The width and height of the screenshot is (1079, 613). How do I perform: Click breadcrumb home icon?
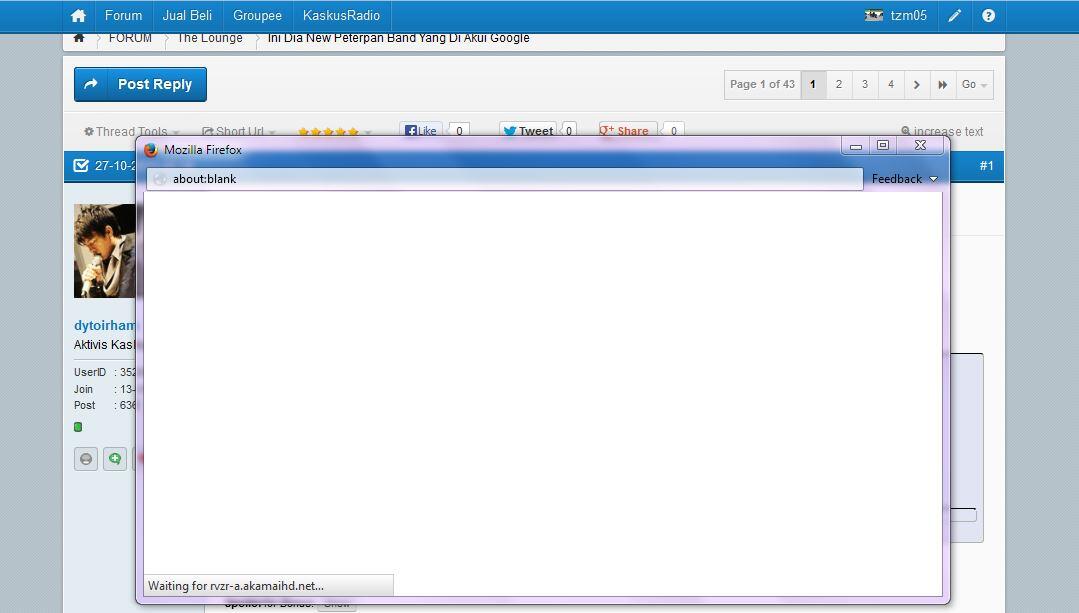click(79, 38)
